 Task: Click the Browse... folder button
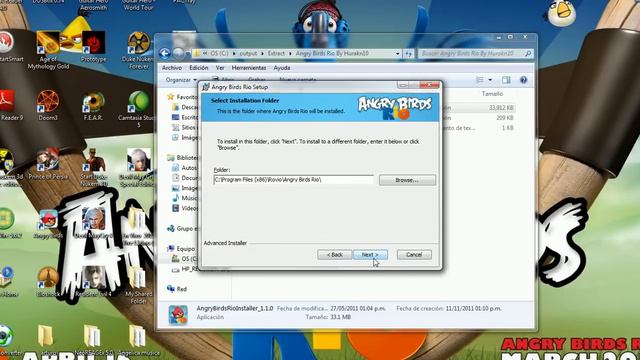click(407, 180)
